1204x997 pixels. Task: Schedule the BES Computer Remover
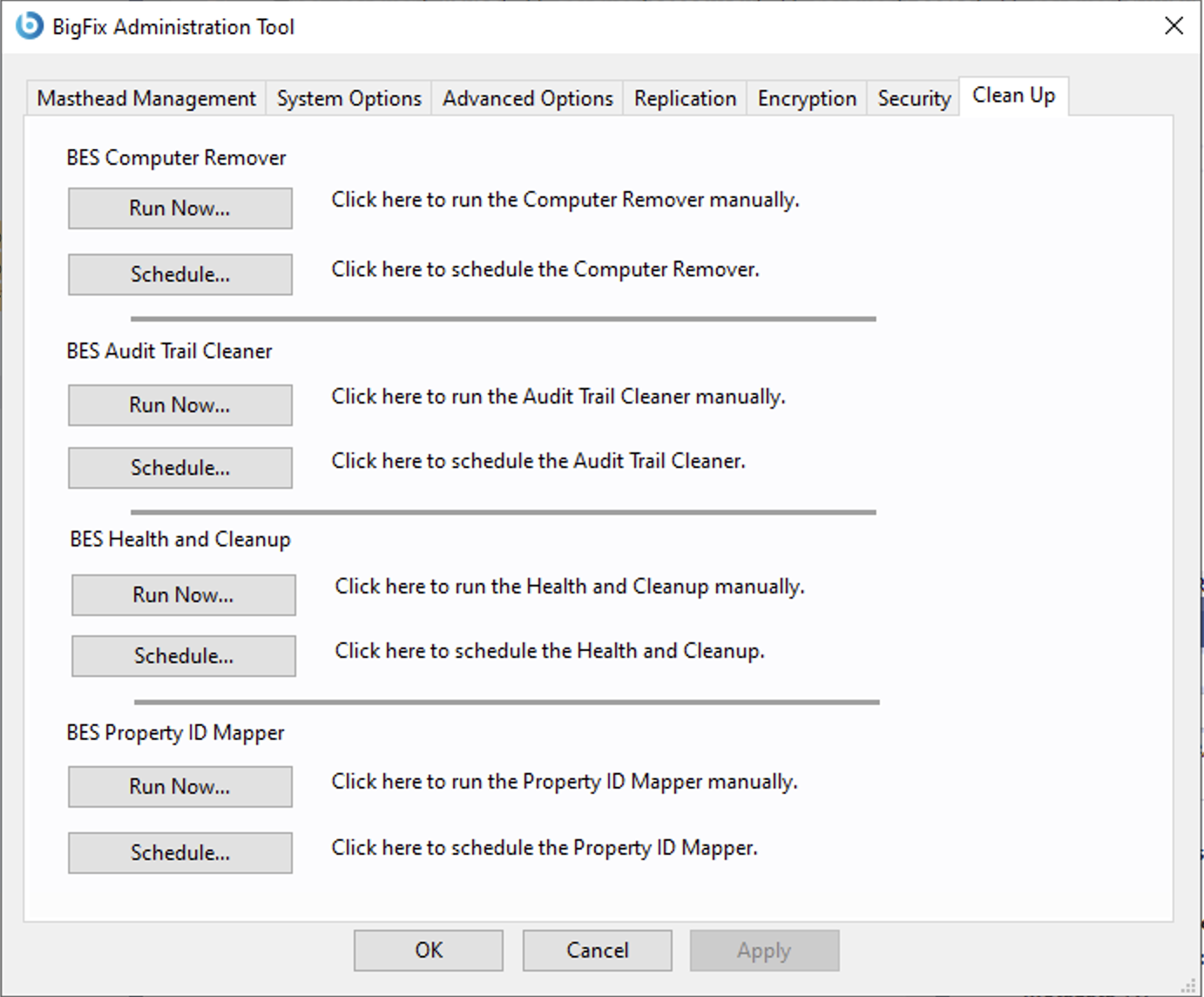(x=180, y=275)
